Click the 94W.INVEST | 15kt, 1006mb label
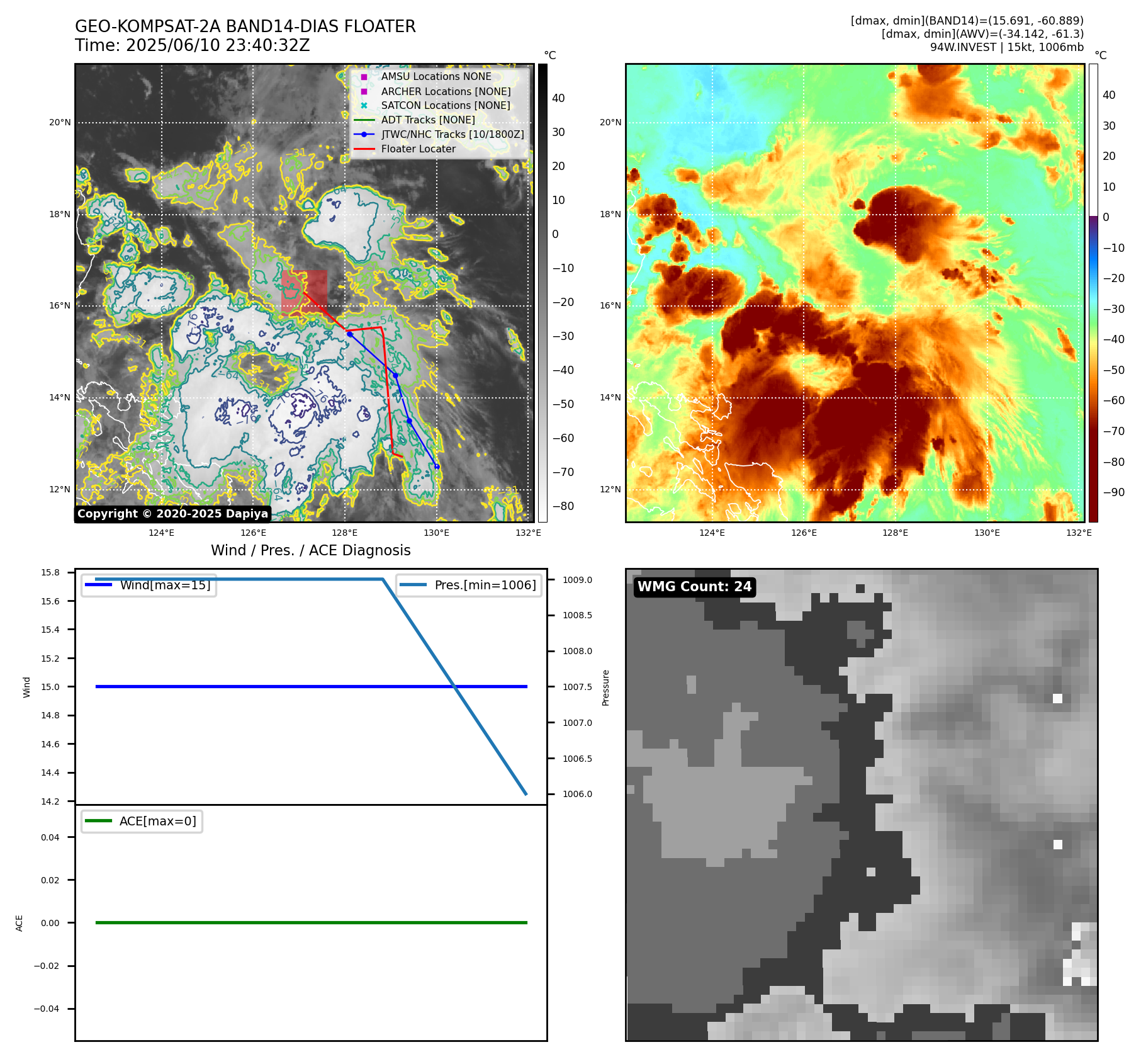The width and height of the screenshot is (1141, 1064). point(1007,47)
